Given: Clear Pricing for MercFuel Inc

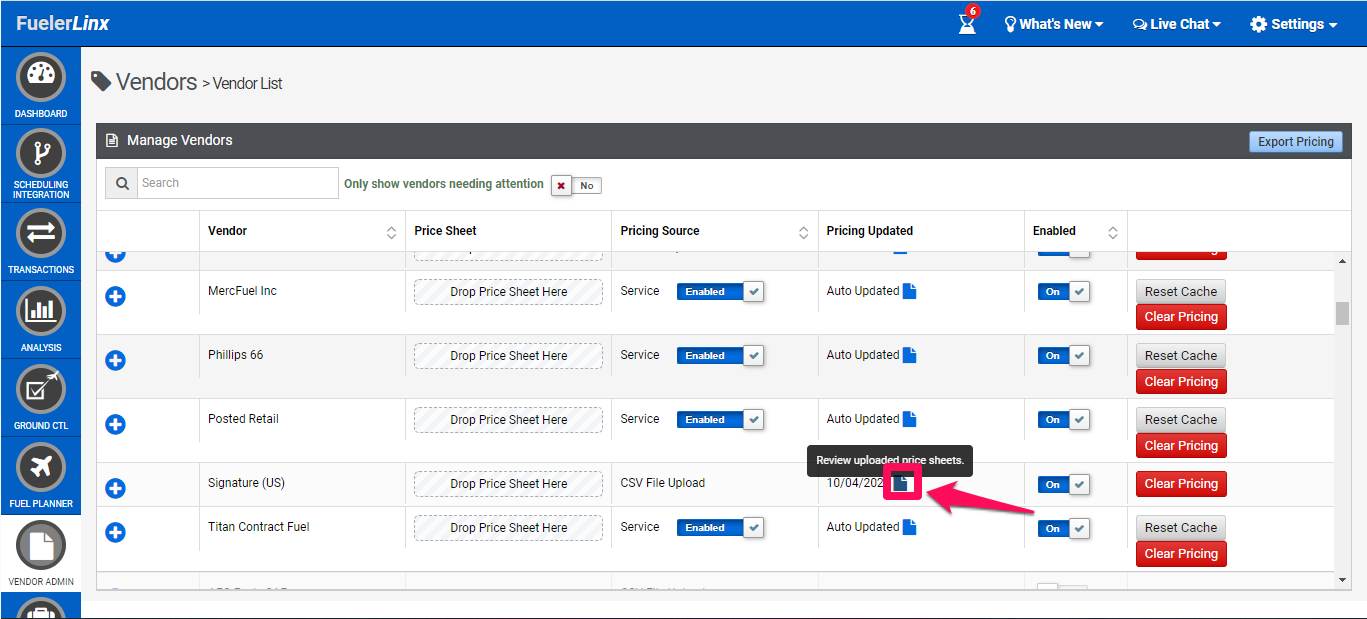Looking at the screenshot, I should pyautogui.click(x=1181, y=317).
